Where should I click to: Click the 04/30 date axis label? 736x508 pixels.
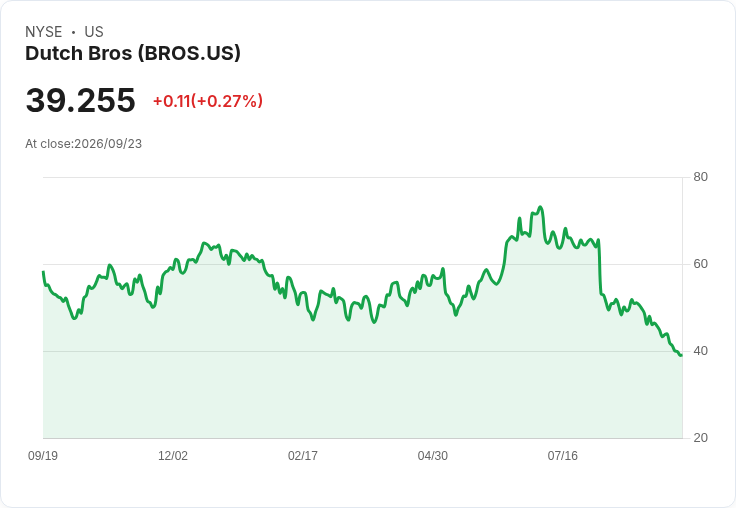click(x=433, y=456)
